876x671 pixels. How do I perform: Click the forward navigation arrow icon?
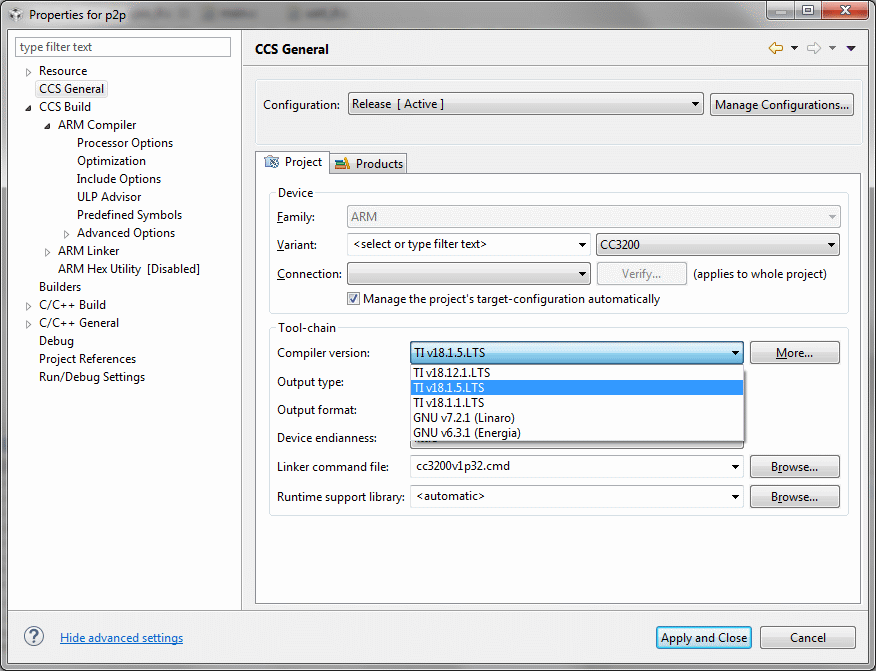[813, 49]
